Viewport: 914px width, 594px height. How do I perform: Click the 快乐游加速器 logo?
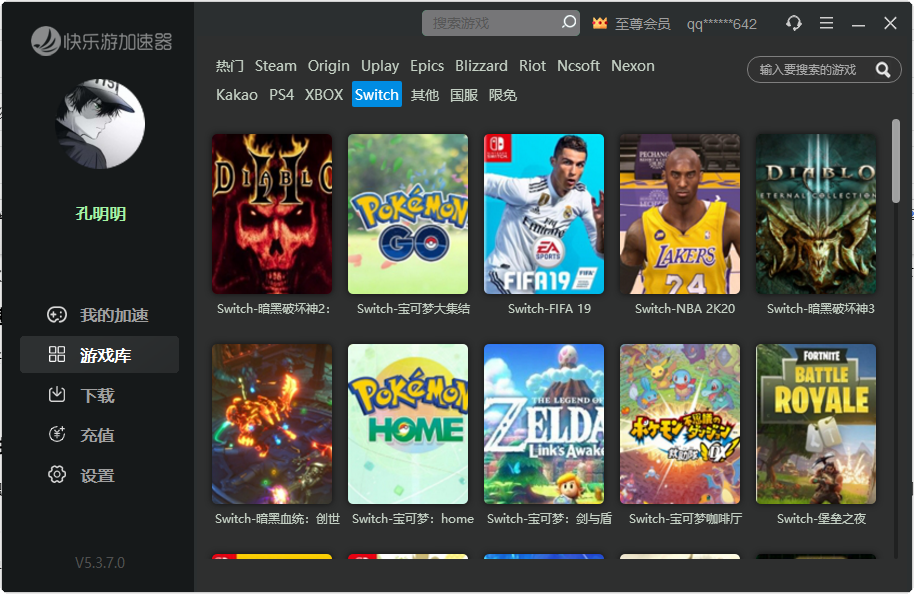coord(101,41)
